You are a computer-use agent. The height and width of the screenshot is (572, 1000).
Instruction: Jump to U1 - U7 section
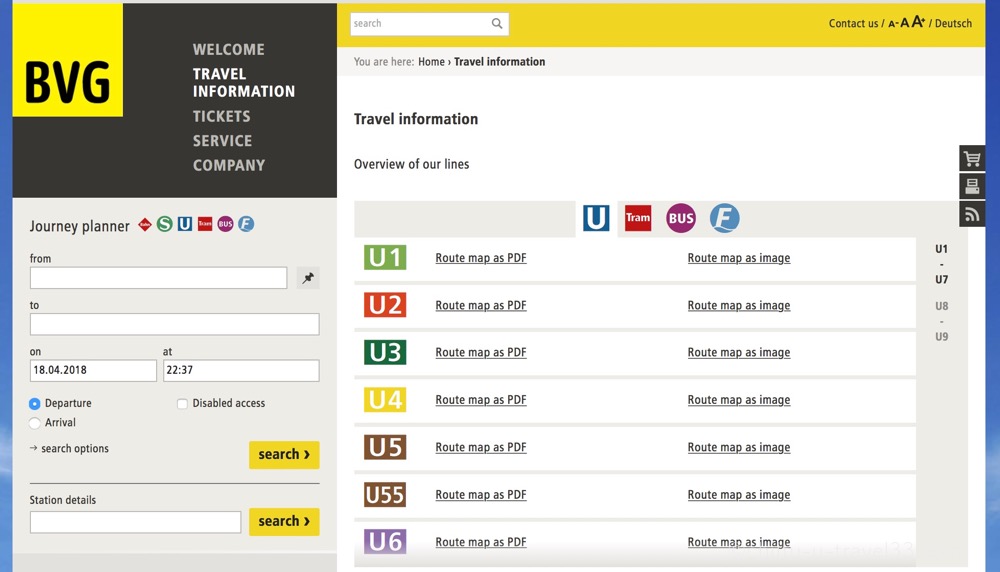(941, 264)
